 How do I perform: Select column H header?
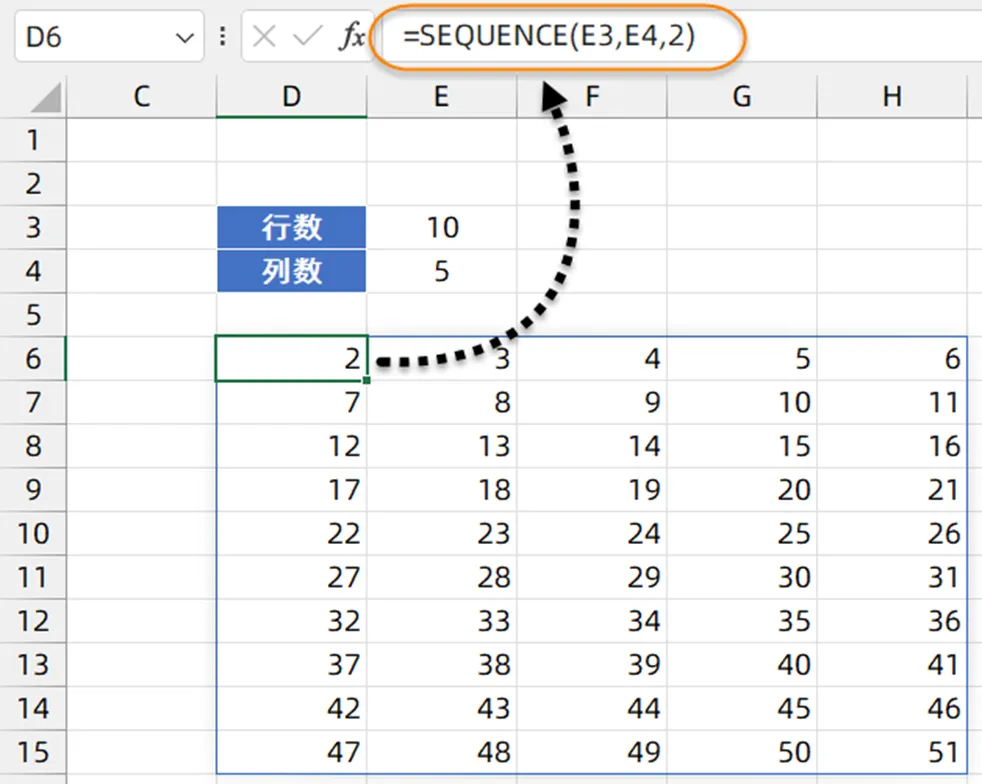(x=892, y=96)
